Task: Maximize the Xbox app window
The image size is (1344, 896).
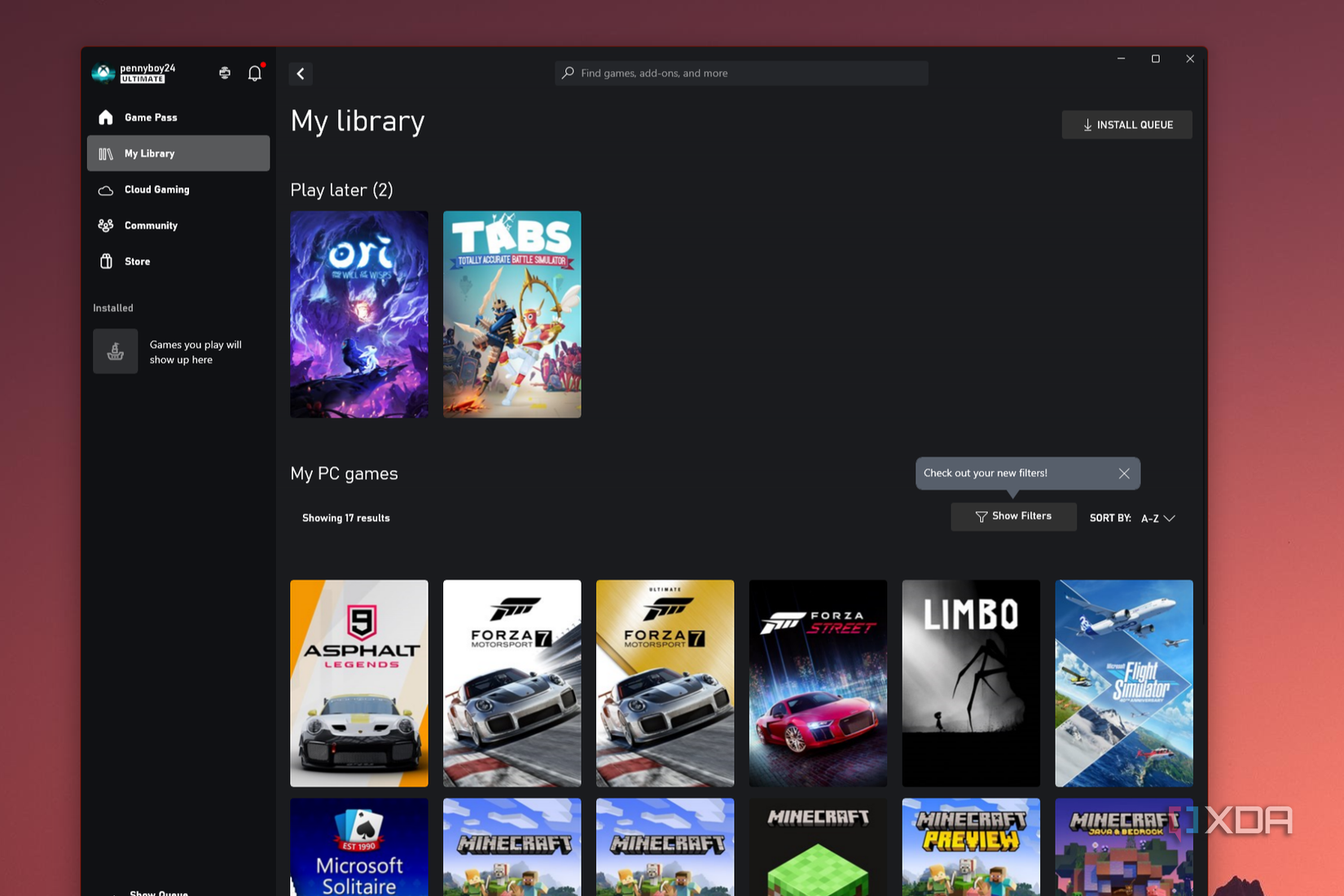Action: 1155,59
